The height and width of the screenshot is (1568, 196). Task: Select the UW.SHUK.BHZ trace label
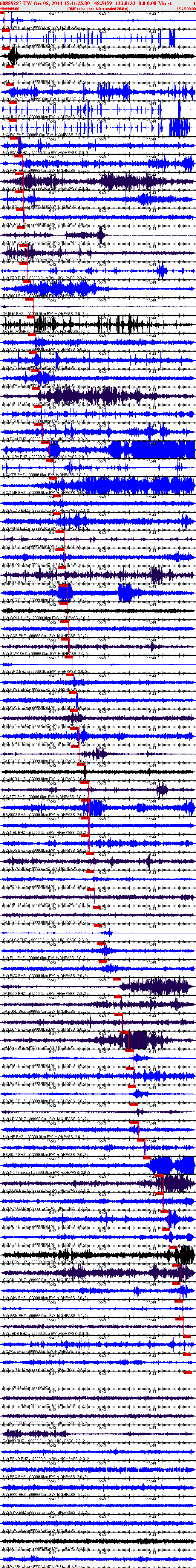pyautogui.click(x=46, y=242)
